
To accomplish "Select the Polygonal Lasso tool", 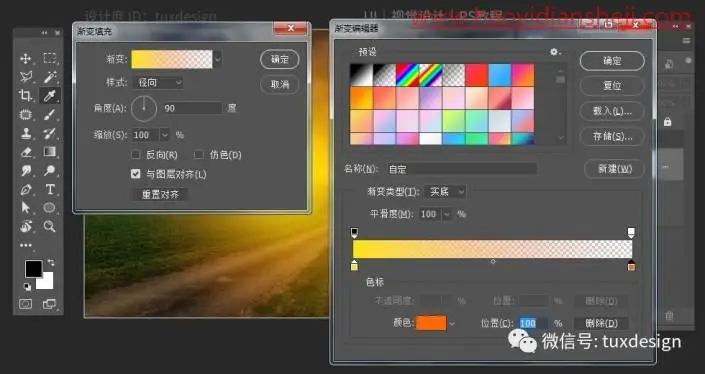I will (26, 77).
